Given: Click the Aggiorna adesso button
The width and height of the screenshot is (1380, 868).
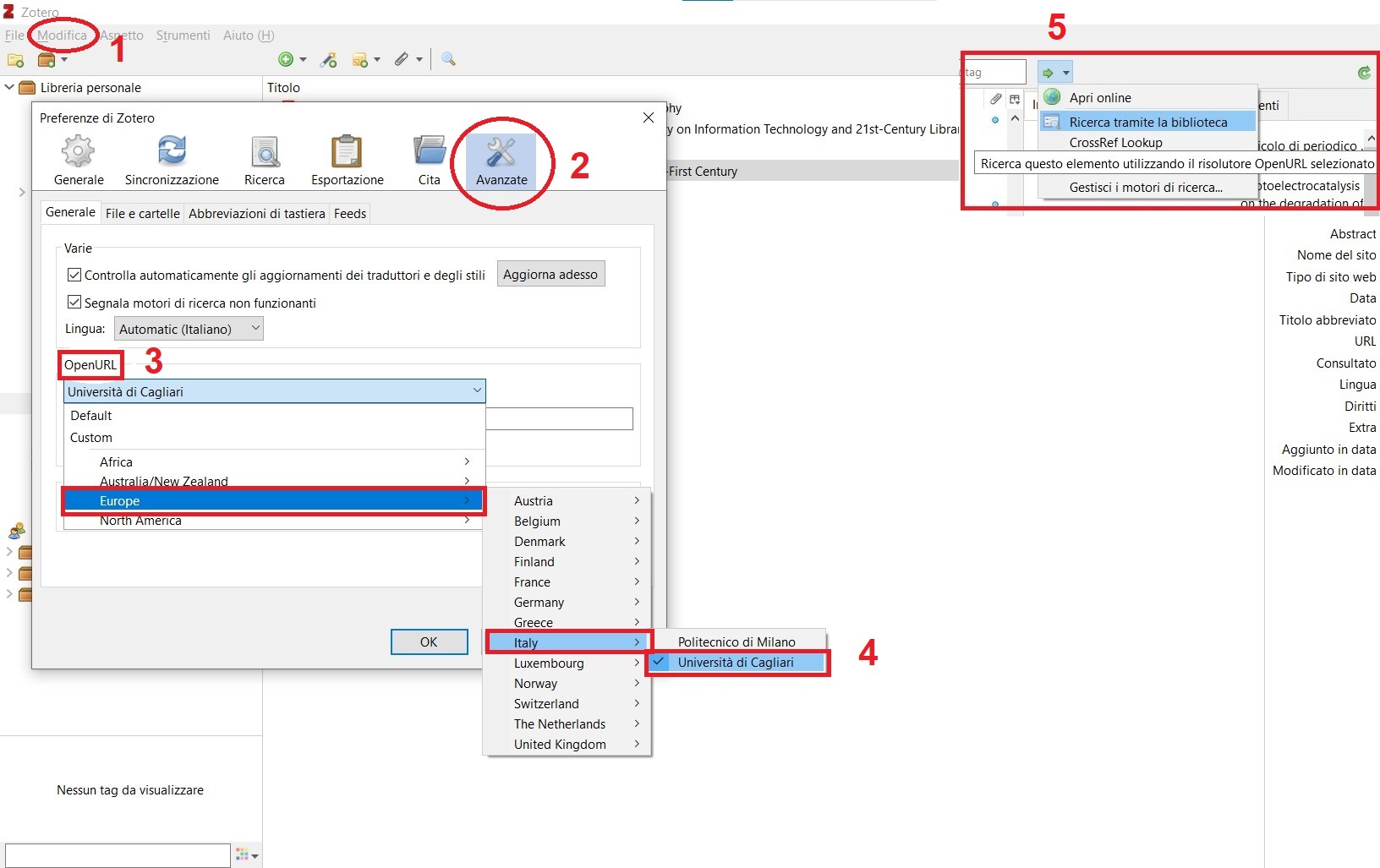Looking at the screenshot, I should (x=550, y=274).
